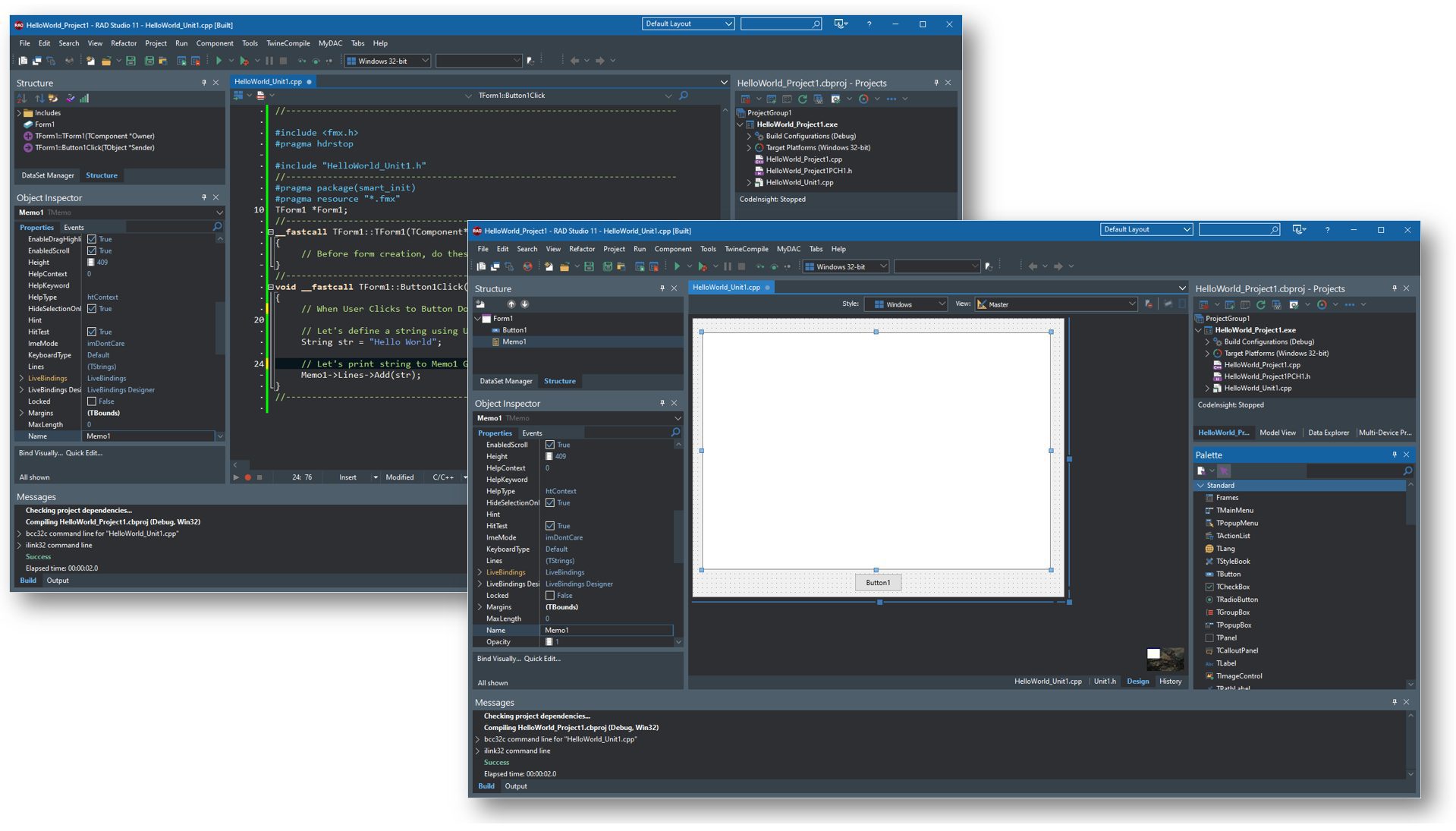This screenshot has height=831, width=1456.
Task: Click the red globe icon in front window toolbar
Action: click(527, 266)
